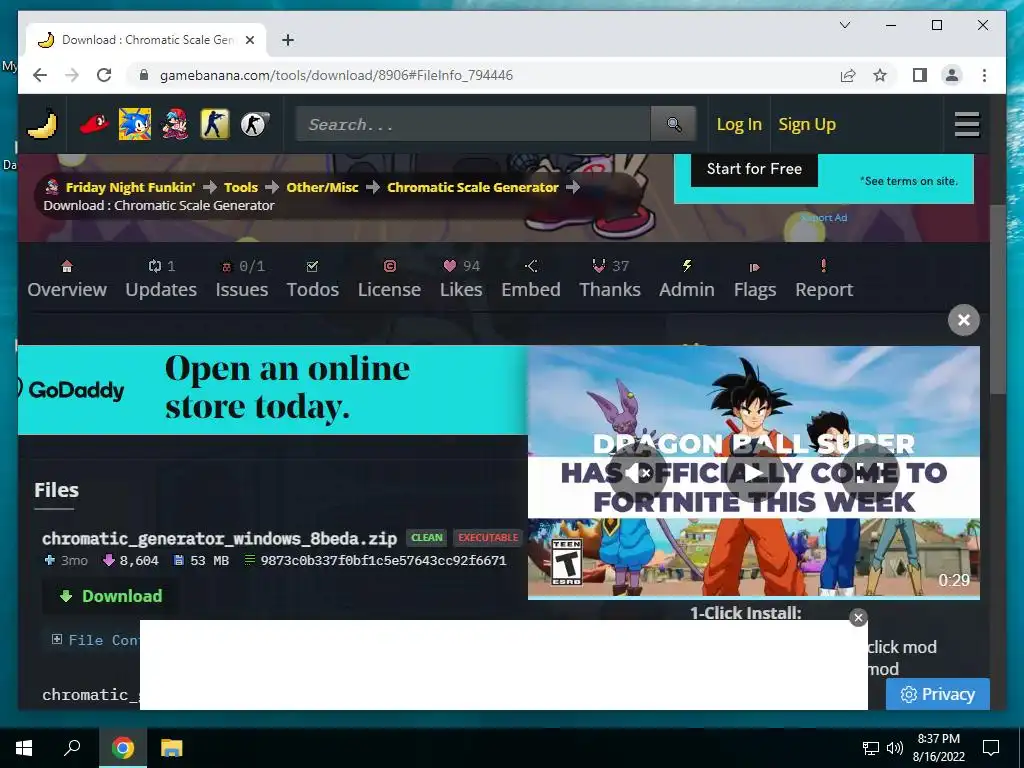The width and height of the screenshot is (1024, 768).
Task: Open the notification center
Action: coord(991,748)
